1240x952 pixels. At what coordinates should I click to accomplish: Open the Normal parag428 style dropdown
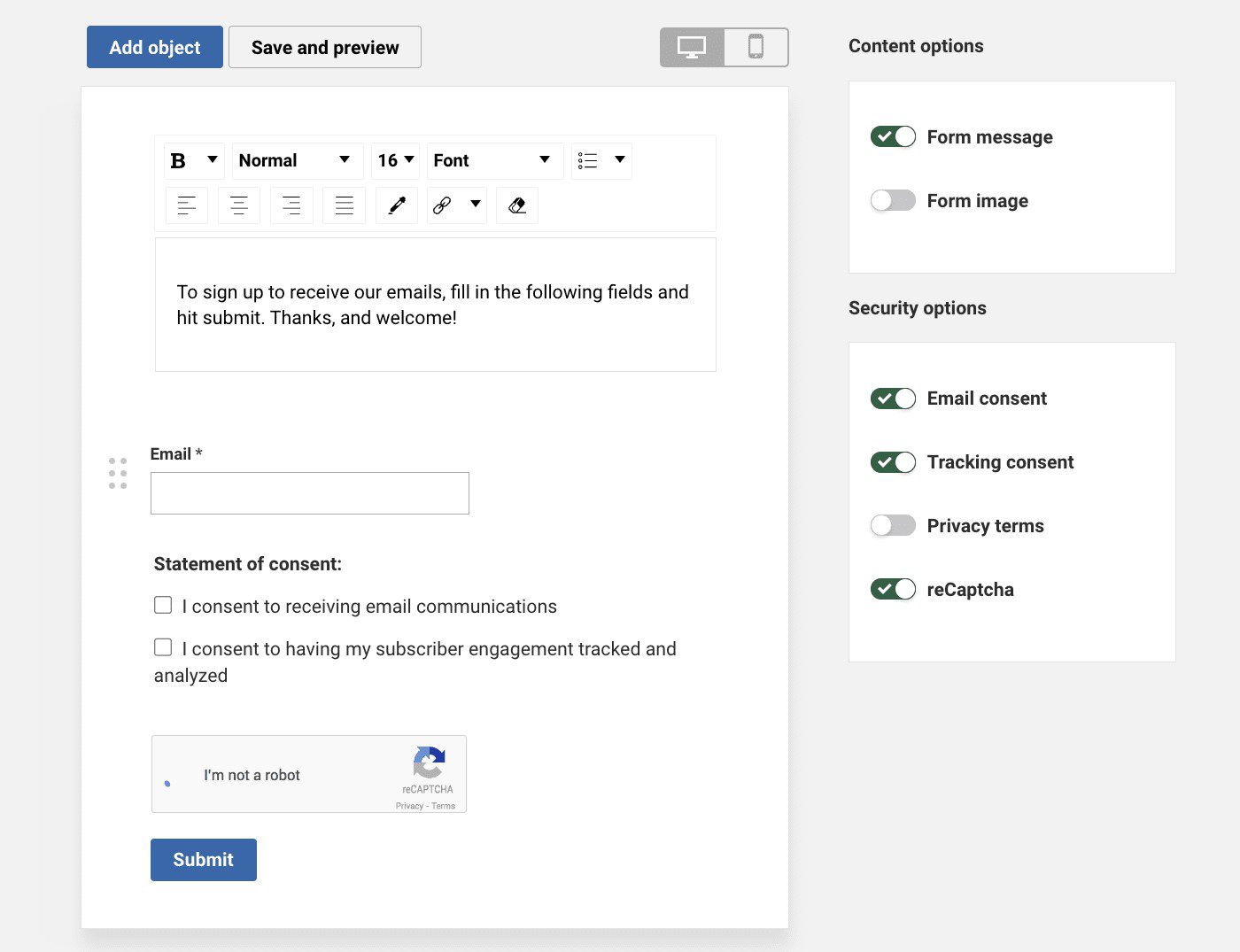297,160
